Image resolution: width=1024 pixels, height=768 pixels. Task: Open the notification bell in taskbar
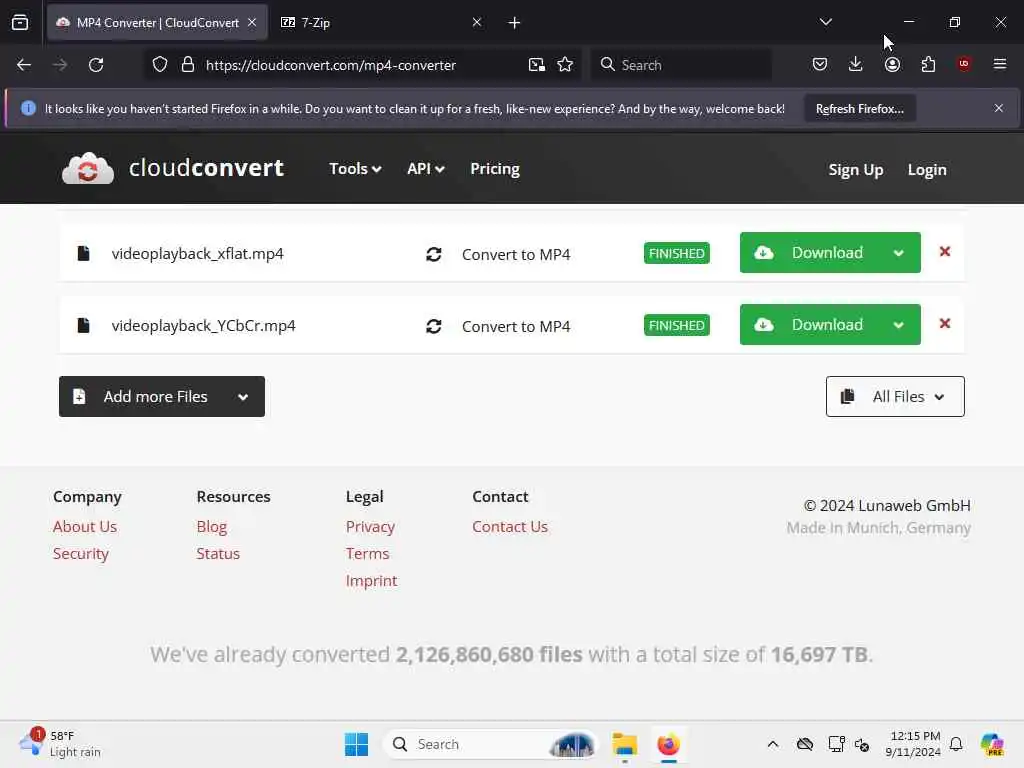click(956, 744)
